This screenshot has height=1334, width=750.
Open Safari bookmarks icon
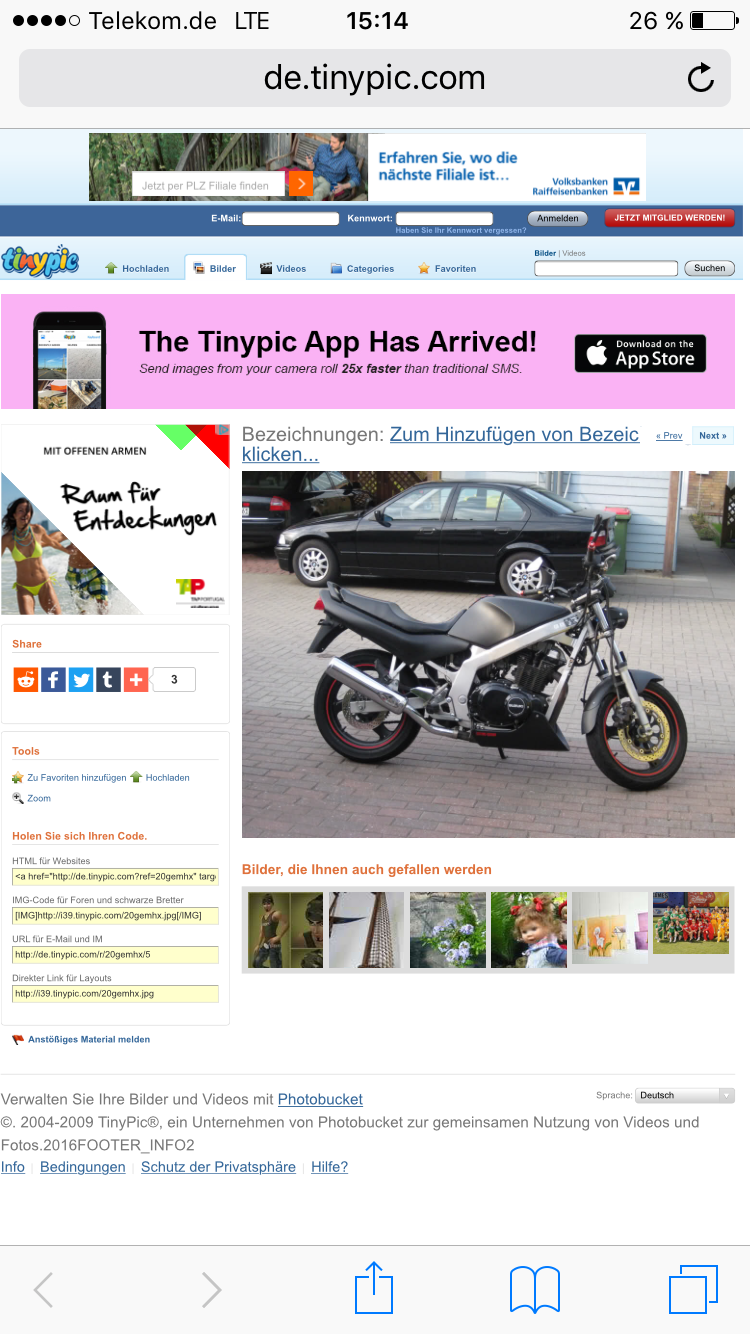[535, 1290]
